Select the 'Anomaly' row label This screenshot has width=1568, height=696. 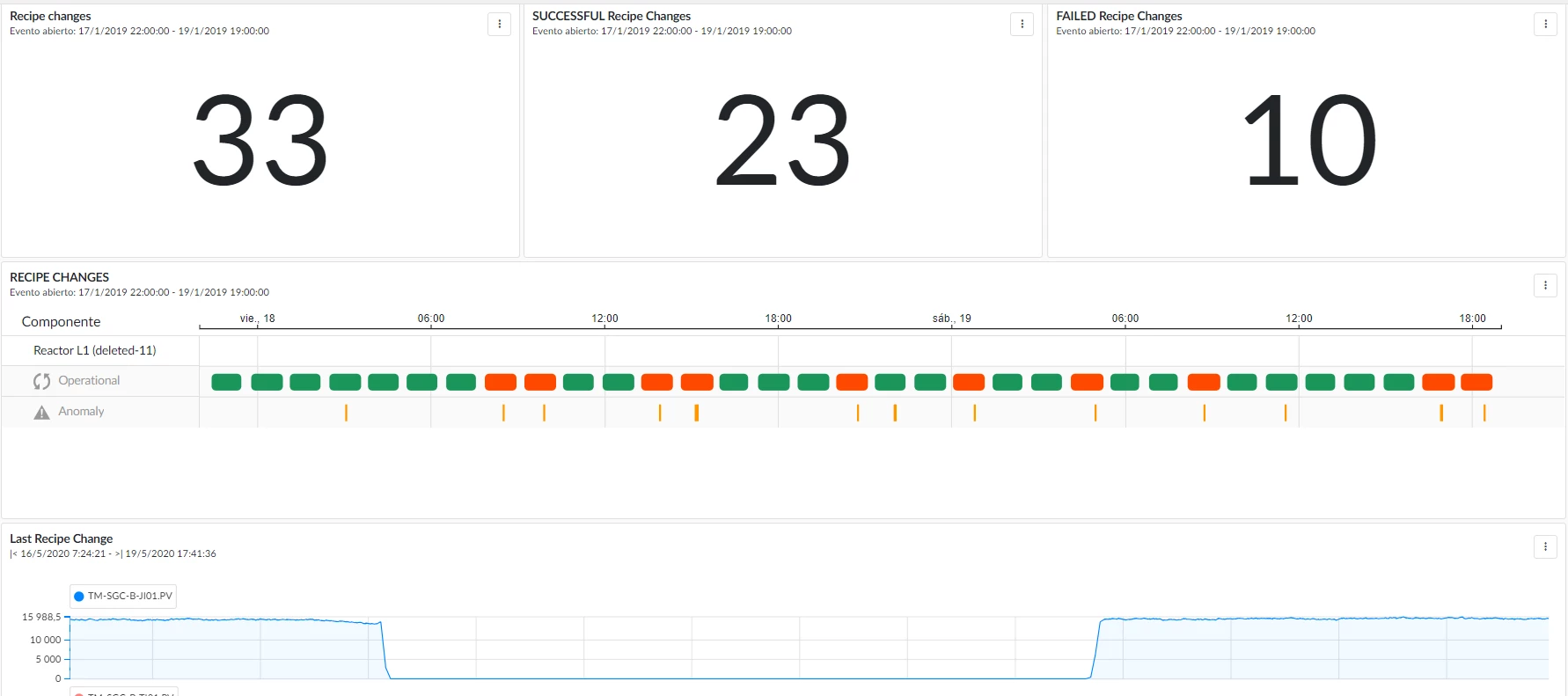point(81,412)
